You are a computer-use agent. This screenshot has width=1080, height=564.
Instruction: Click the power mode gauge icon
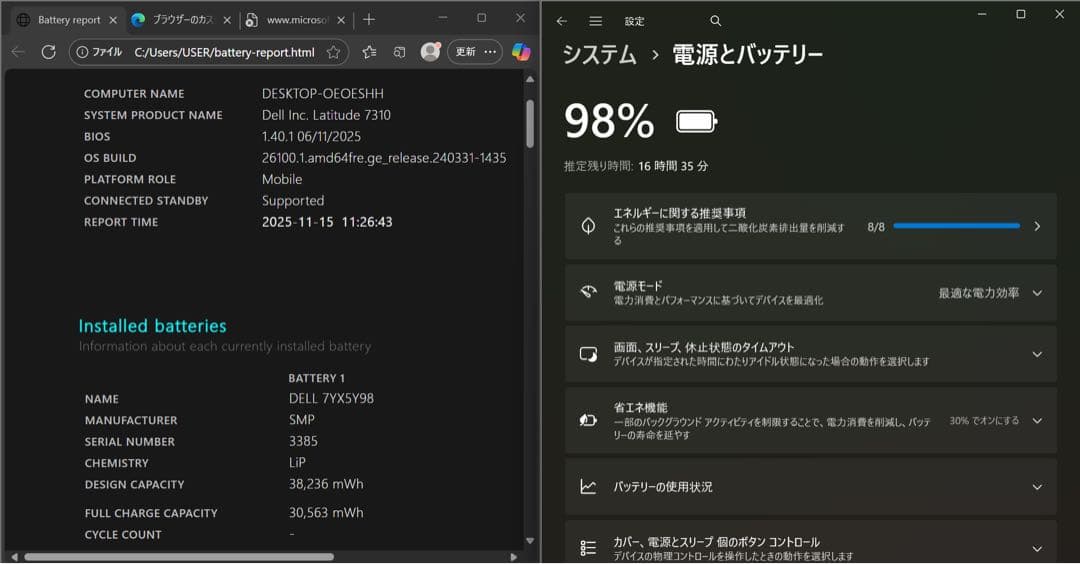tap(588, 292)
